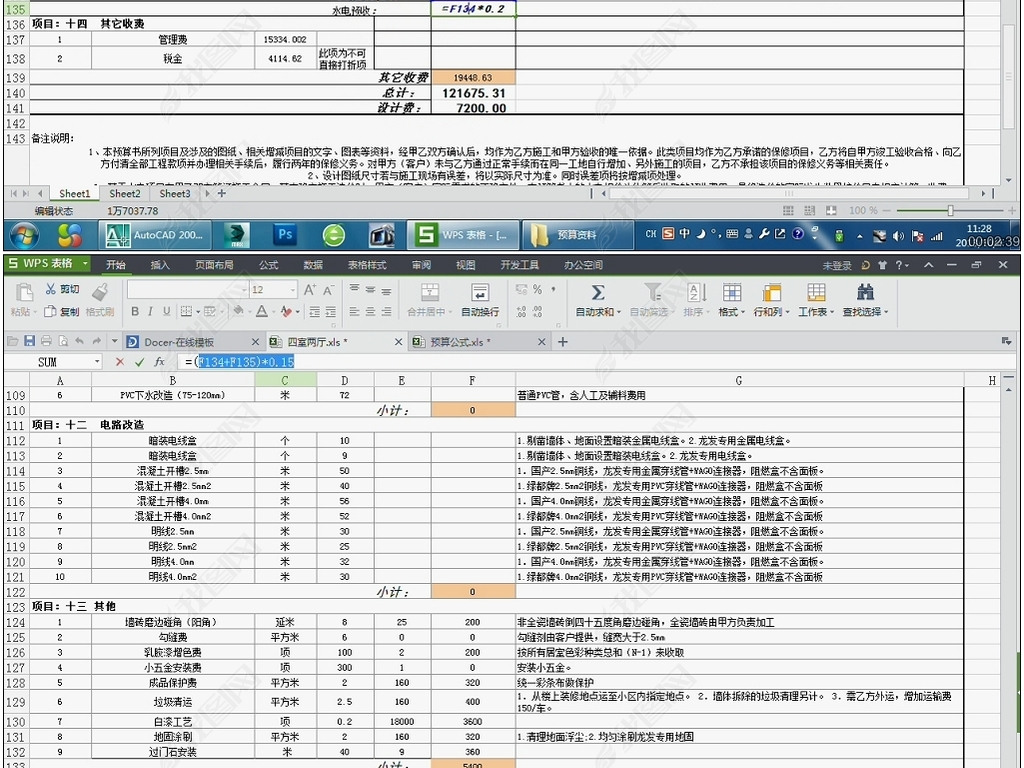1024x768 pixels.
Task: Click the Format Painter (格式刷) icon
Action: [99, 292]
